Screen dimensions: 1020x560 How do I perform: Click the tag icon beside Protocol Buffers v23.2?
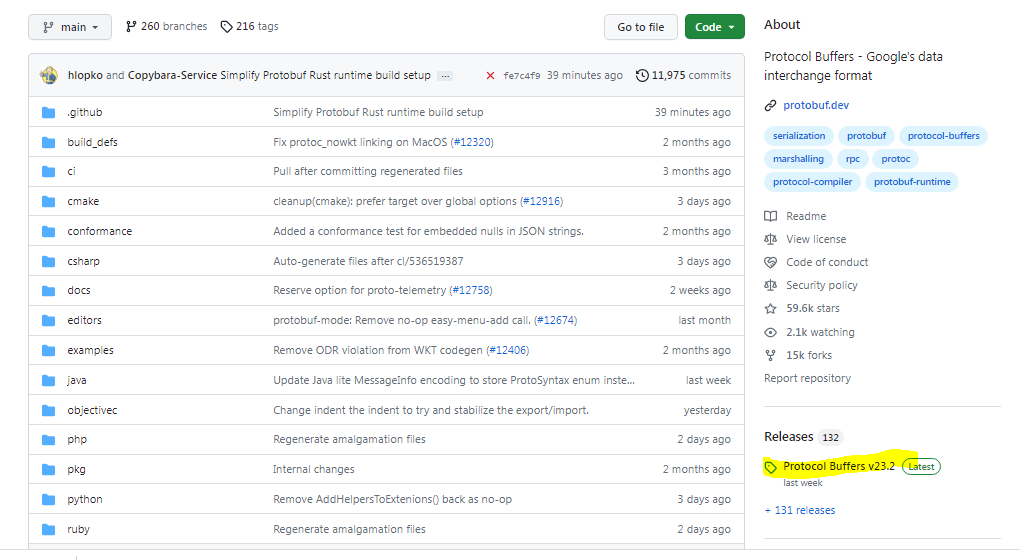click(x=771, y=467)
